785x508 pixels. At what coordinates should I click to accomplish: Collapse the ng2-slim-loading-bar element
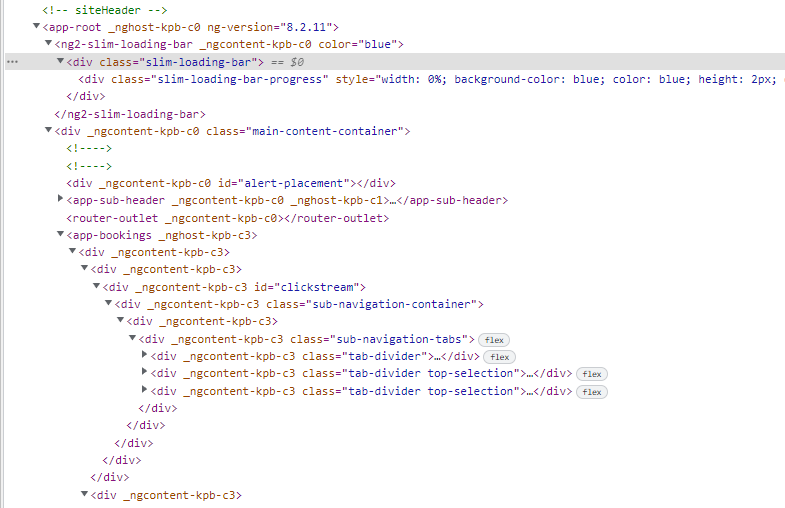(x=48, y=44)
